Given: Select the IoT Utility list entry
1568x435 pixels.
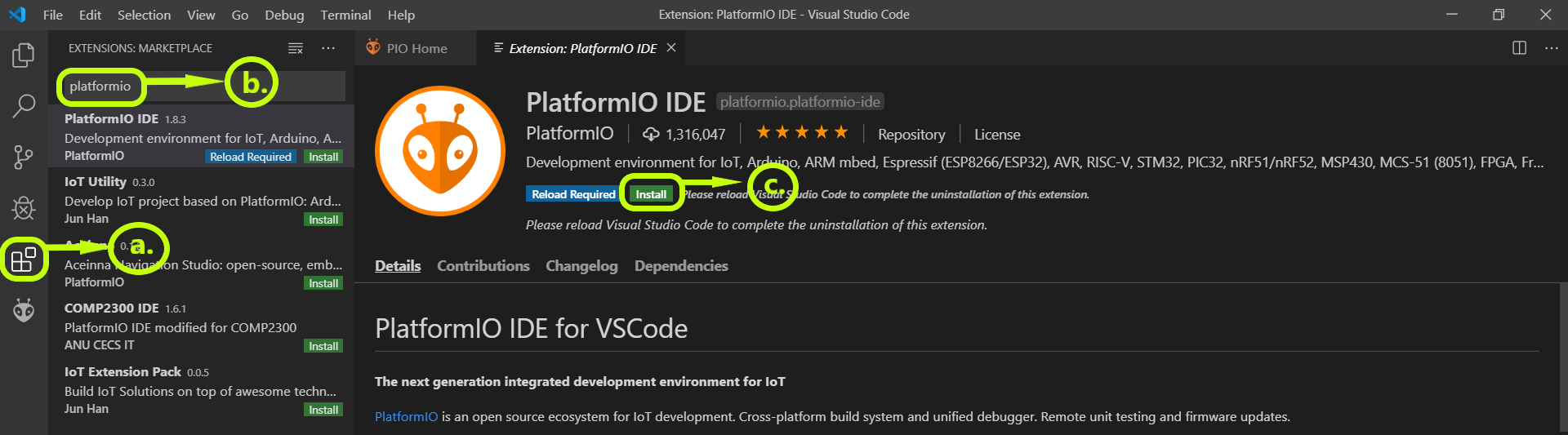Looking at the screenshot, I should click(x=202, y=199).
